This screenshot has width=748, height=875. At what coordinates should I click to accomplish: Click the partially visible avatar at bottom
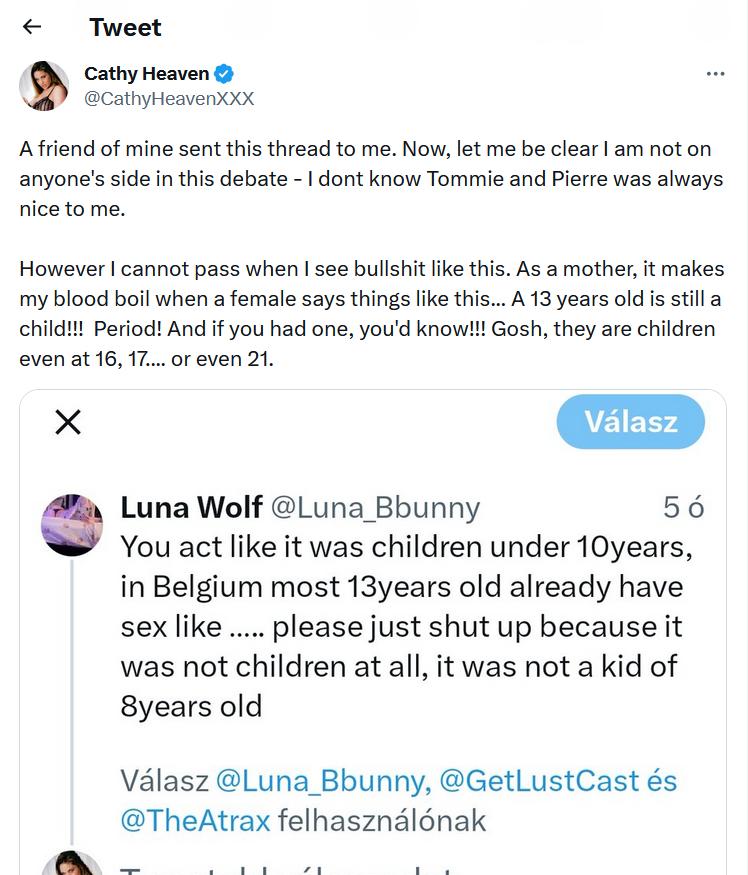(72, 864)
